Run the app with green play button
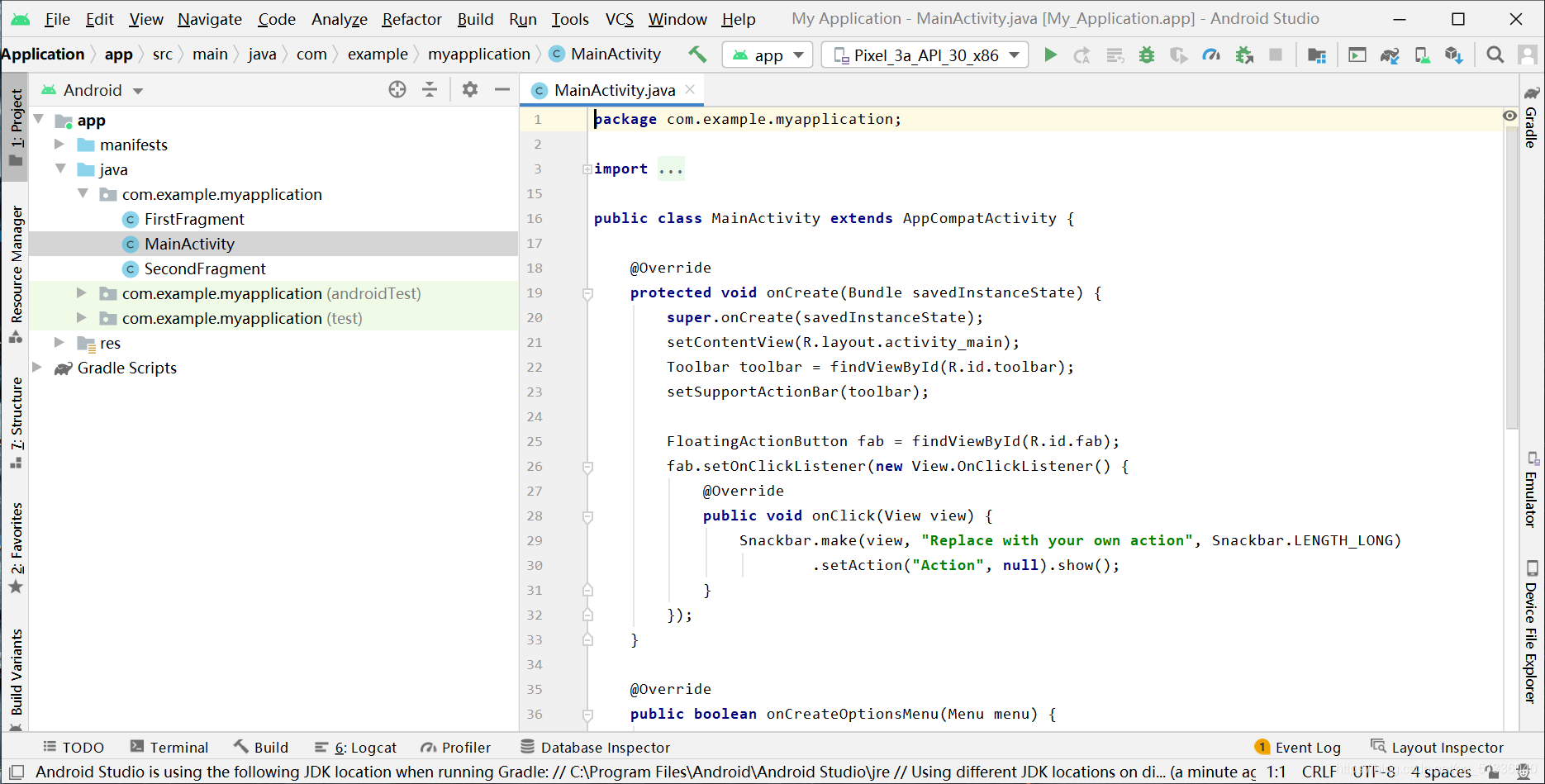 [x=1050, y=55]
